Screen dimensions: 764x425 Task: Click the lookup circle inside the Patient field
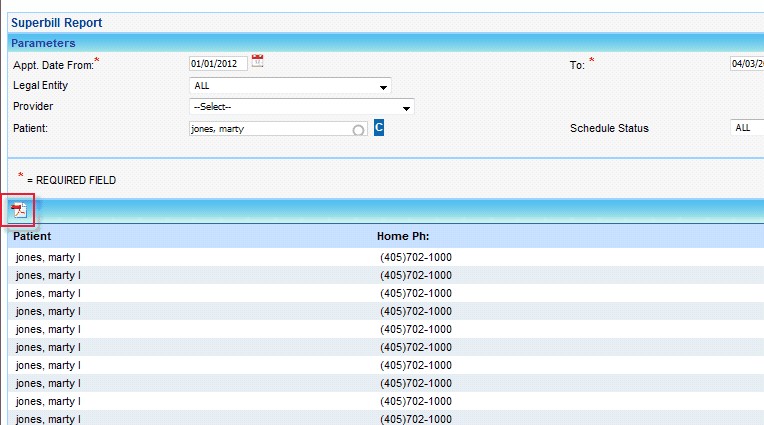click(x=359, y=130)
